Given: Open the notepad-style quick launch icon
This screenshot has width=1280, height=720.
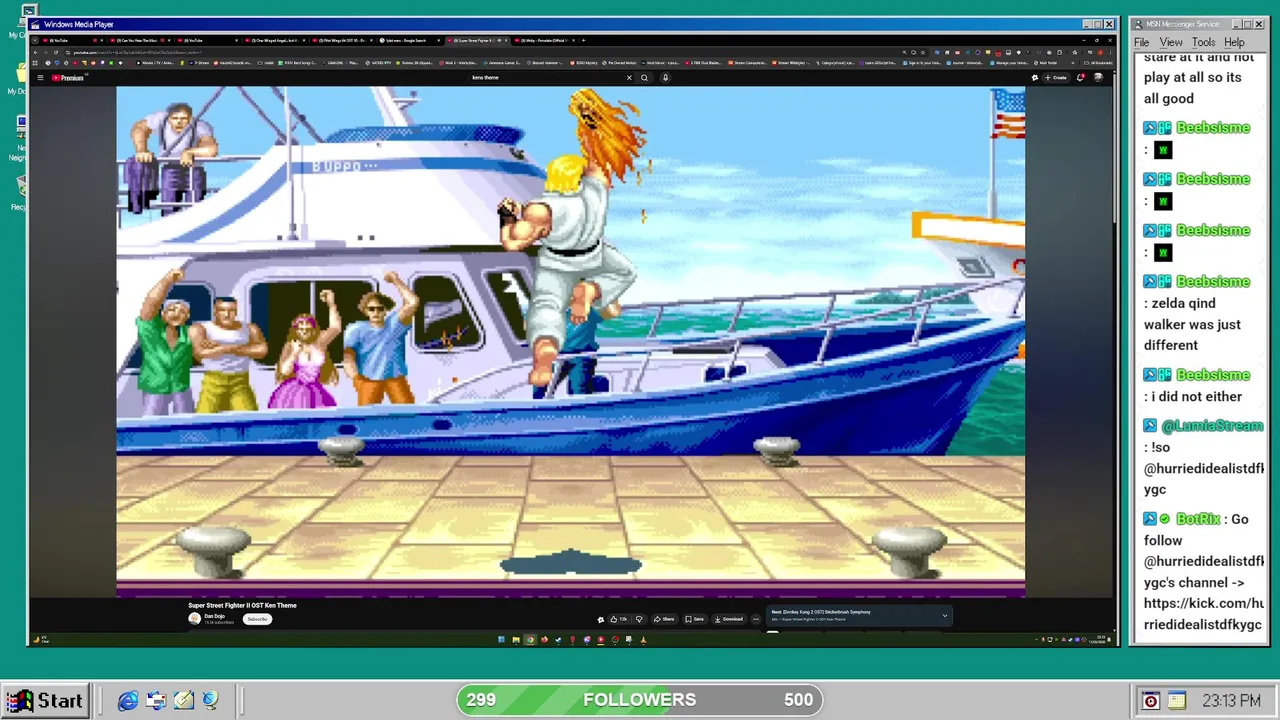Looking at the screenshot, I should click(x=184, y=701).
